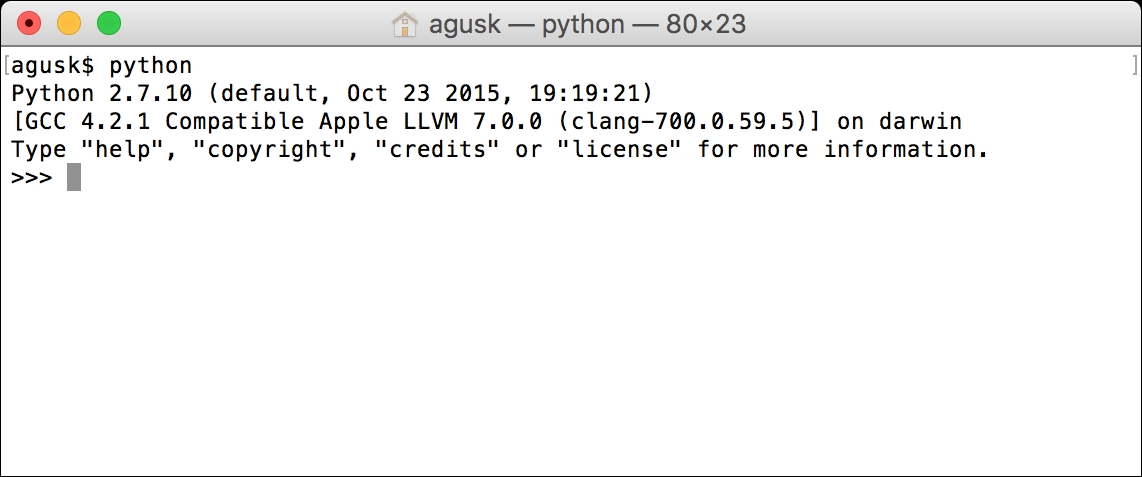1142x477 pixels.
Task: Click the left bracket mark before "agusk$"
Action: click(x=6, y=66)
